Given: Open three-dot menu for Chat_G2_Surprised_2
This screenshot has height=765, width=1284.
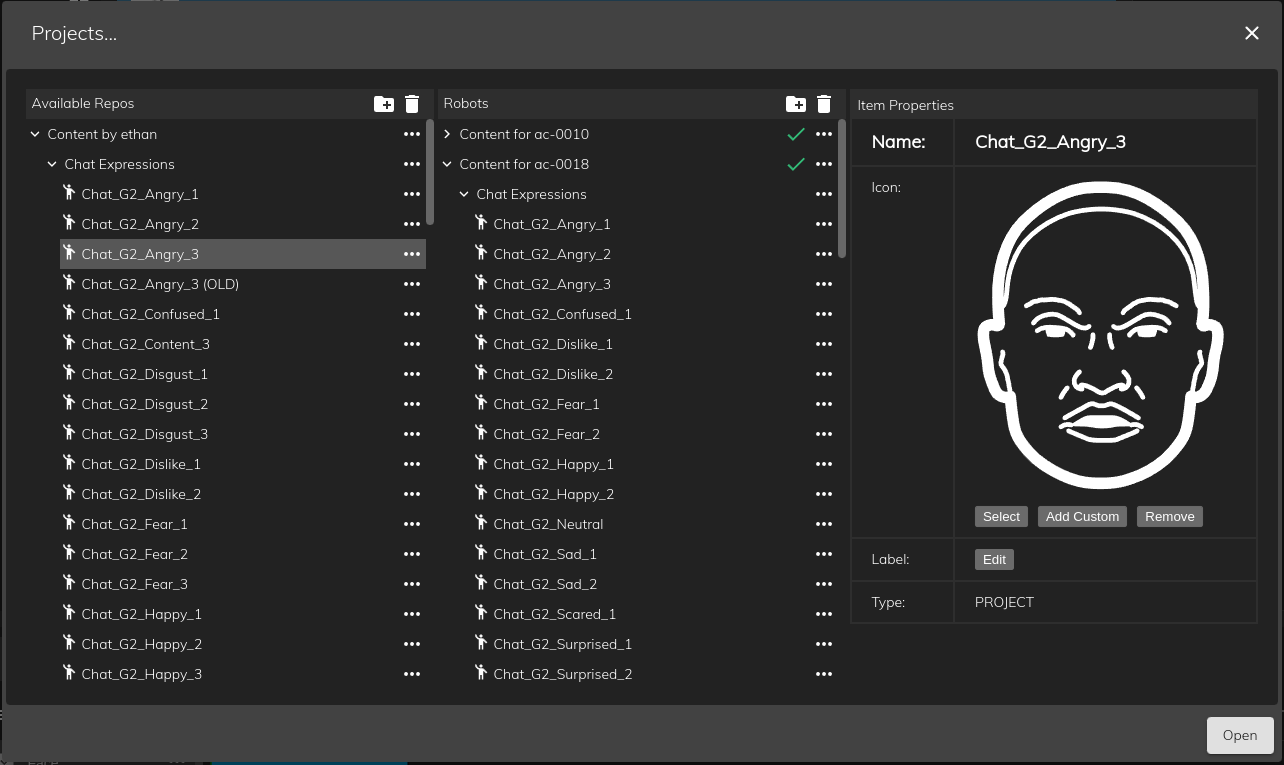Looking at the screenshot, I should (x=824, y=674).
